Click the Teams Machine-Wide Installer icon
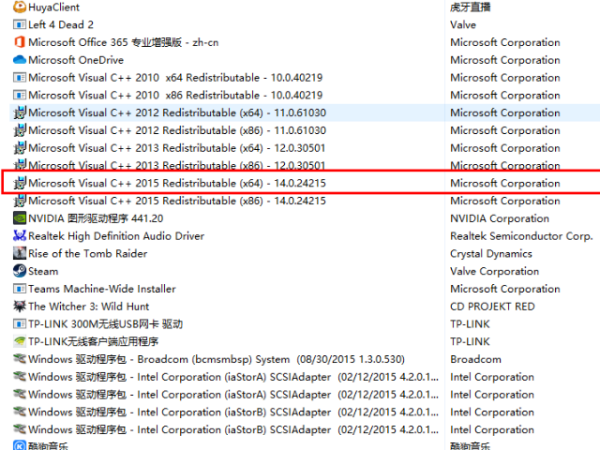Screen dimensions: 600x450 coord(20,289)
